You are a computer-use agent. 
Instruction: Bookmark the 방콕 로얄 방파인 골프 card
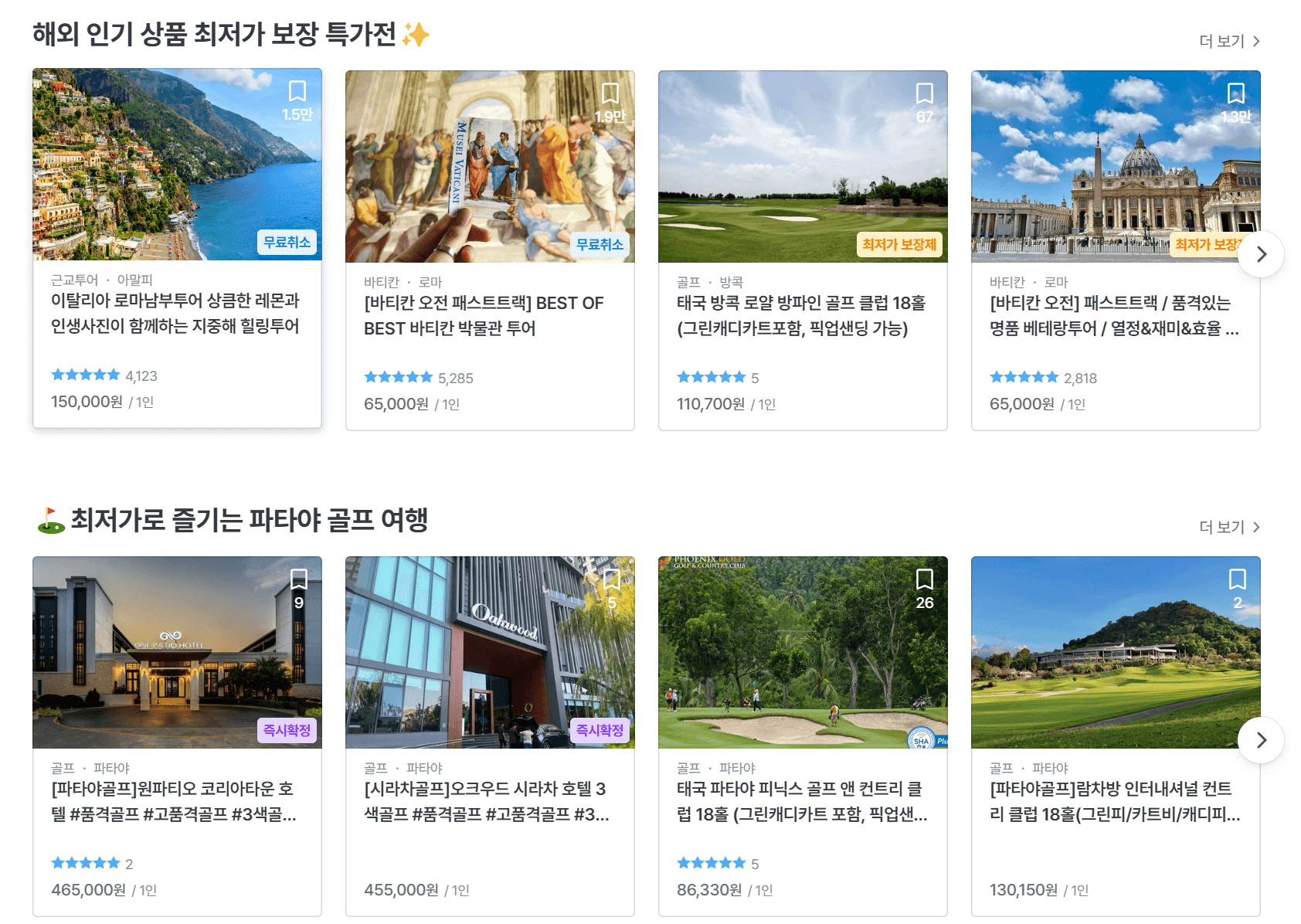923,93
